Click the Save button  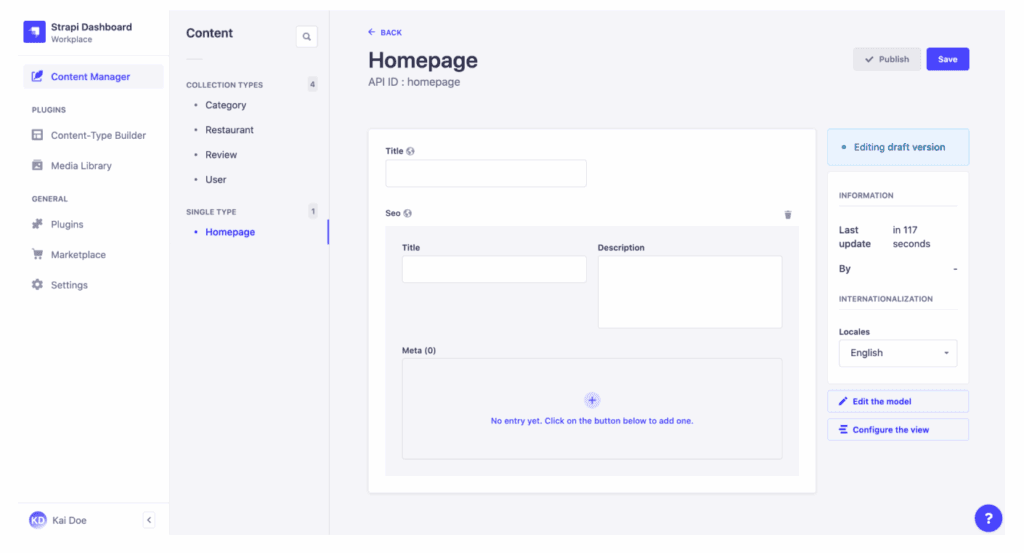pyautogui.click(x=947, y=59)
